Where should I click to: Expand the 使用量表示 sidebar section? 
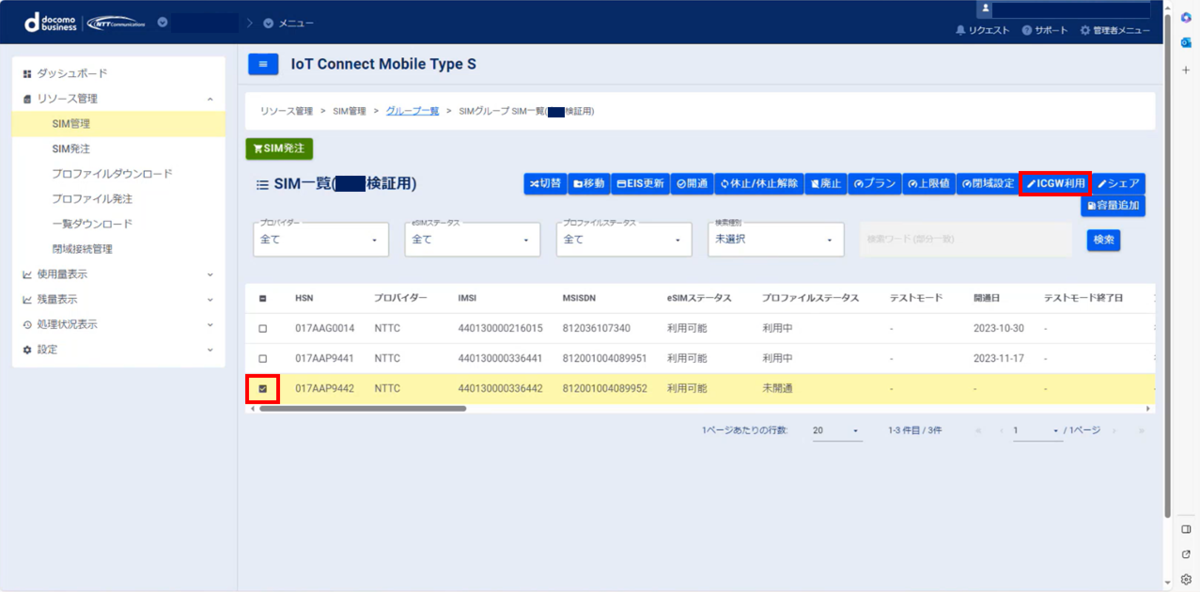tap(118, 274)
